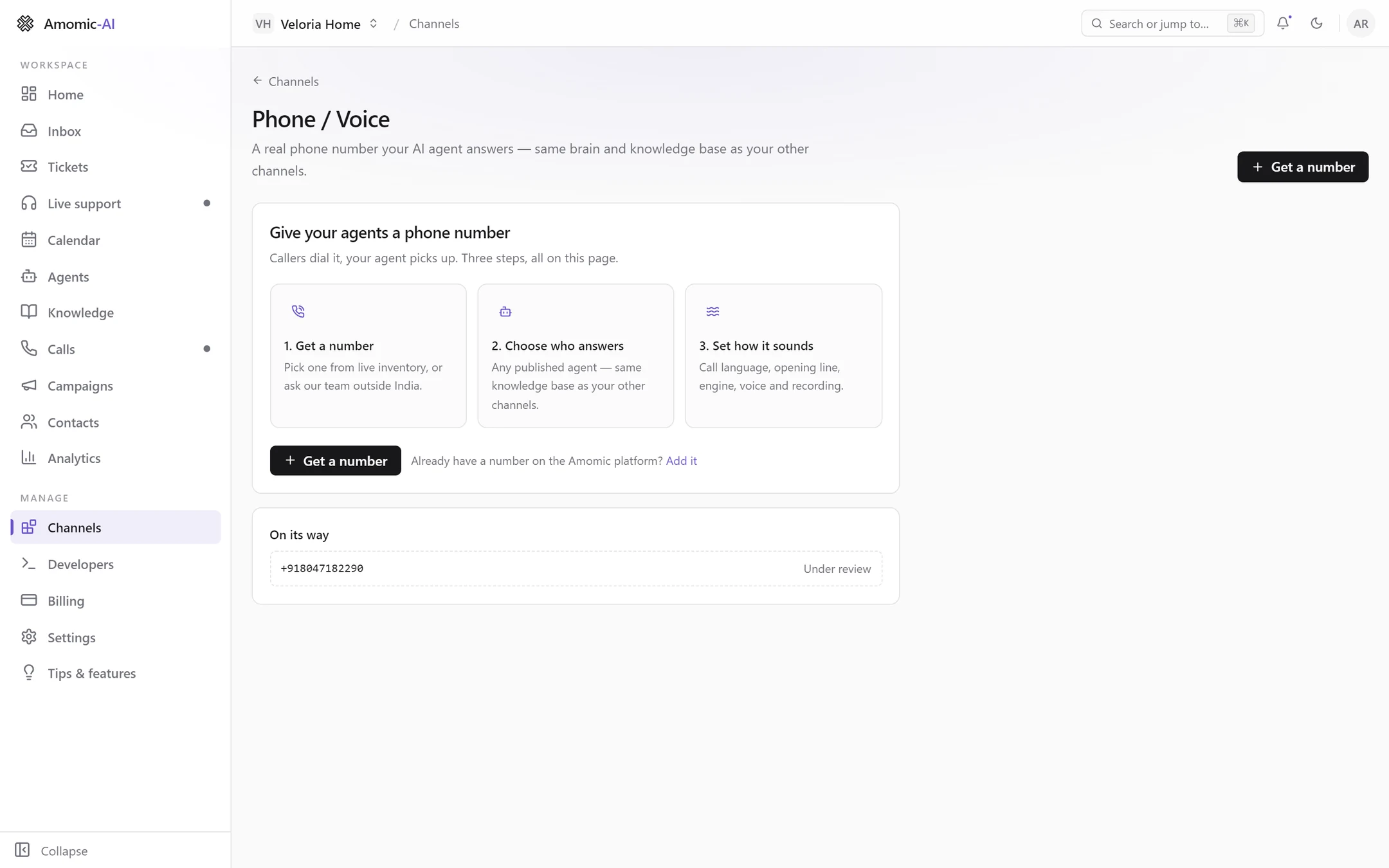
Task: Open the notifications bell
Action: tap(1283, 23)
